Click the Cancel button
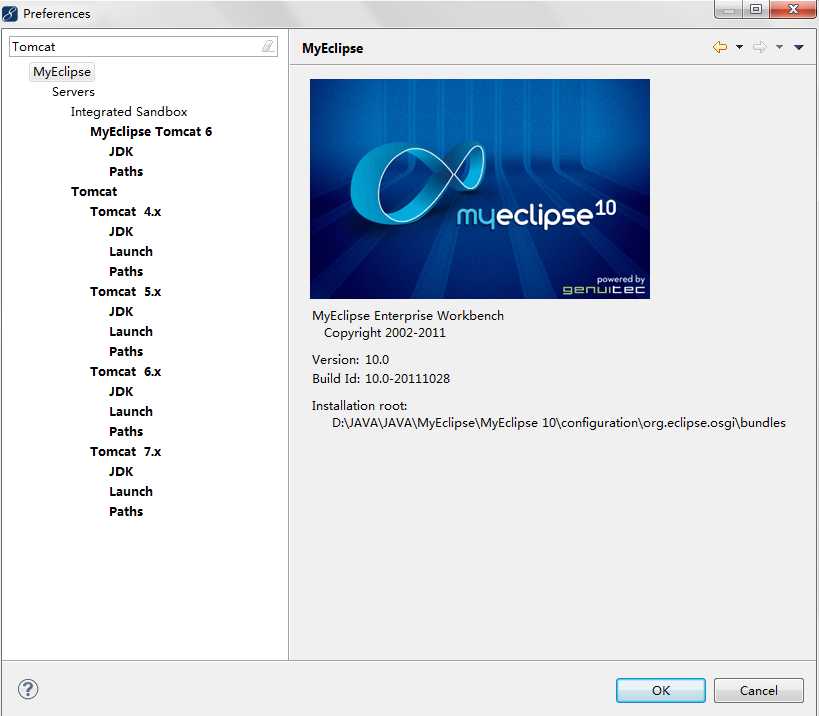The width and height of the screenshot is (819, 716). tap(758, 690)
